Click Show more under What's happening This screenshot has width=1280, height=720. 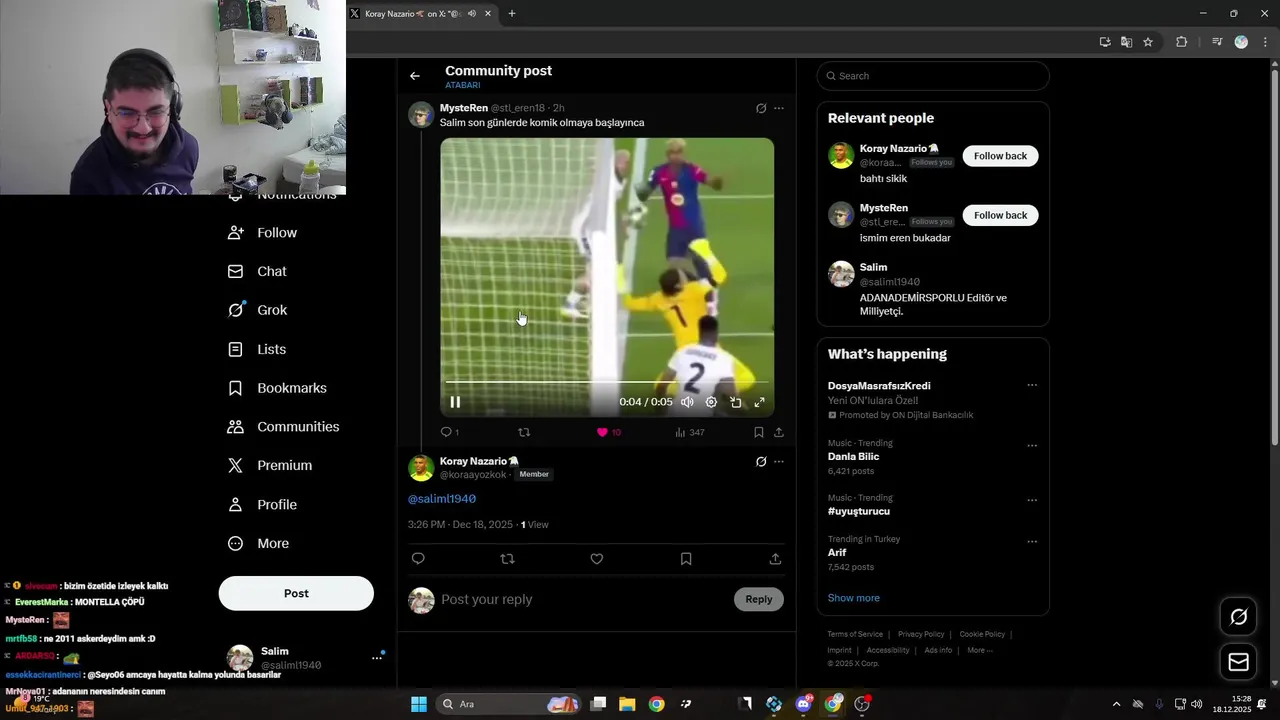pyautogui.click(x=853, y=598)
